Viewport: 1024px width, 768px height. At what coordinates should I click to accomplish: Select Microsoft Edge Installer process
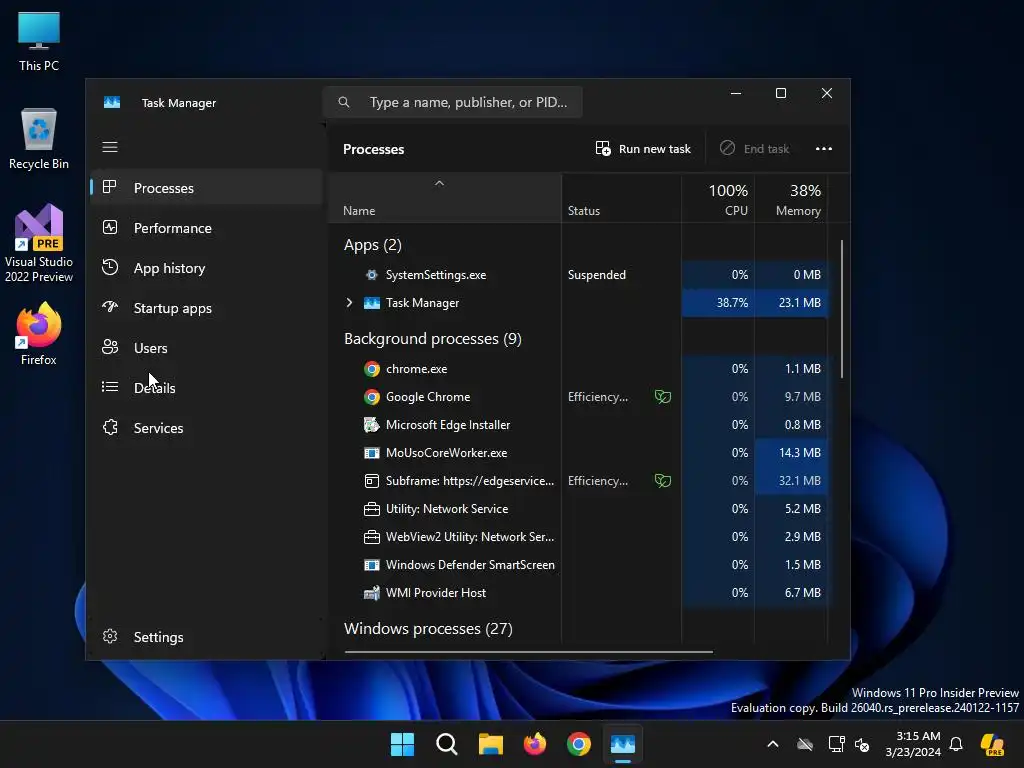point(579,425)
